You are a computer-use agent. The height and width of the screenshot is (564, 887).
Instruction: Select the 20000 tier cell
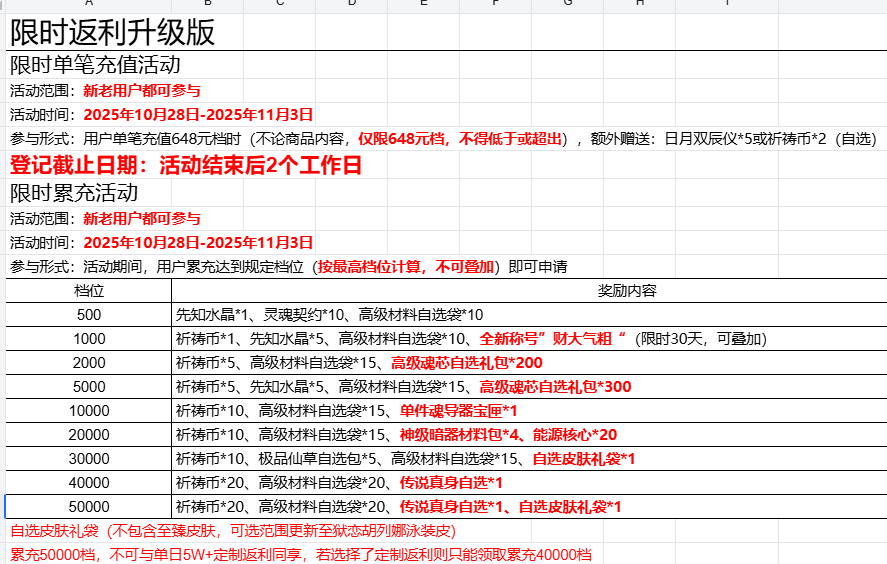click(89, 435)
